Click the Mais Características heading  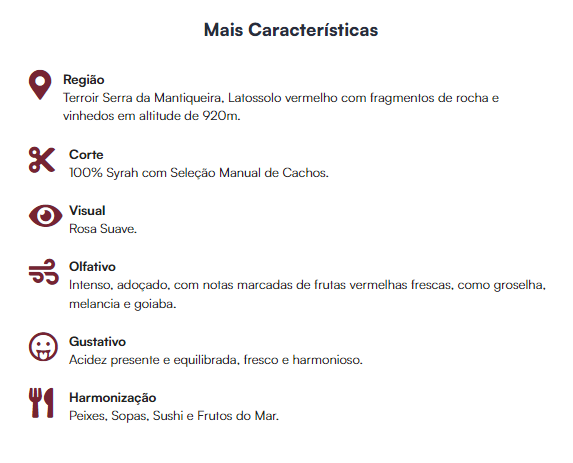pyautogui.click(x=291, y=30)
